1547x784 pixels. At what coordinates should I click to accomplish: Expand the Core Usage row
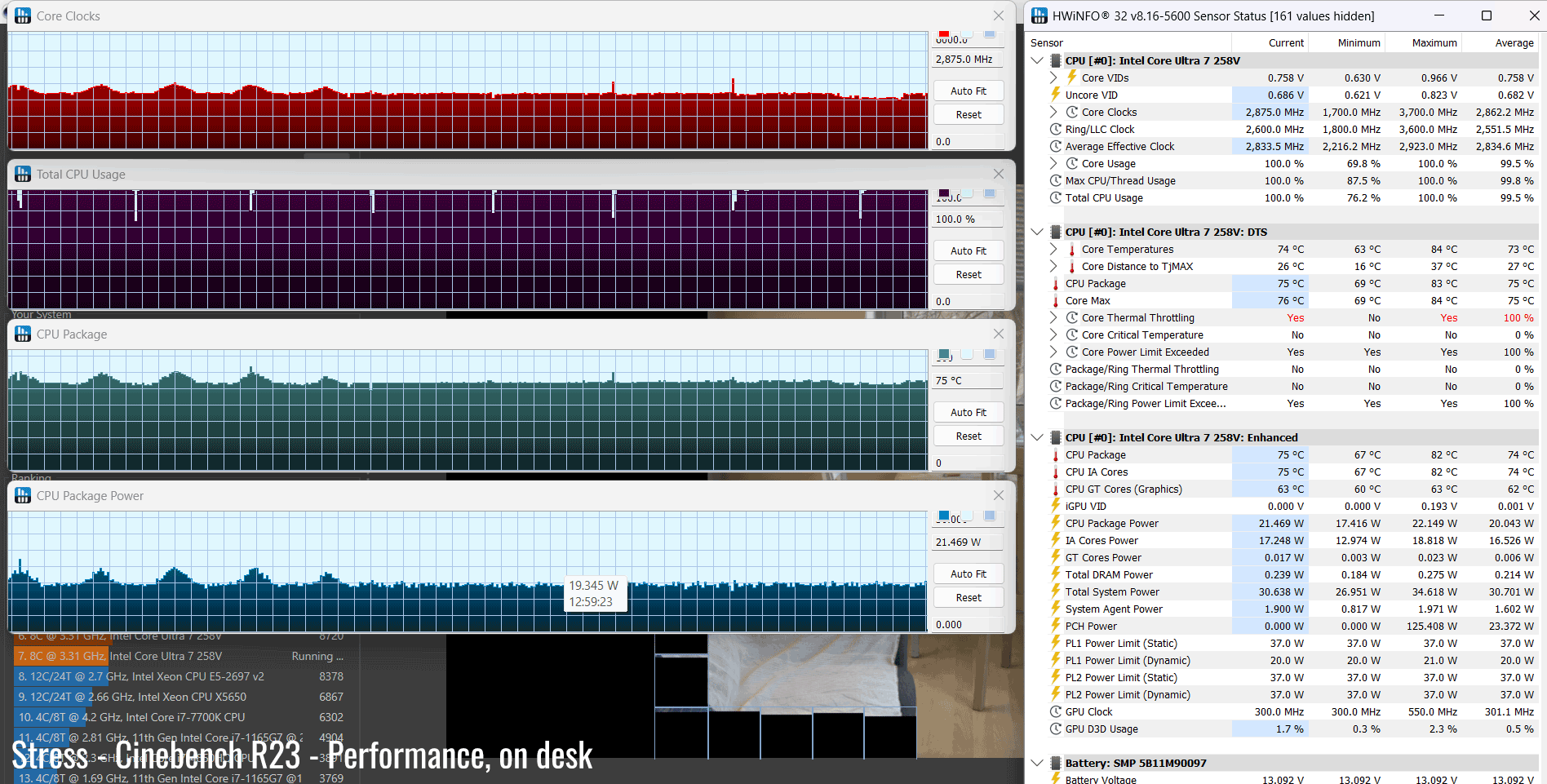pos(1053,163)
